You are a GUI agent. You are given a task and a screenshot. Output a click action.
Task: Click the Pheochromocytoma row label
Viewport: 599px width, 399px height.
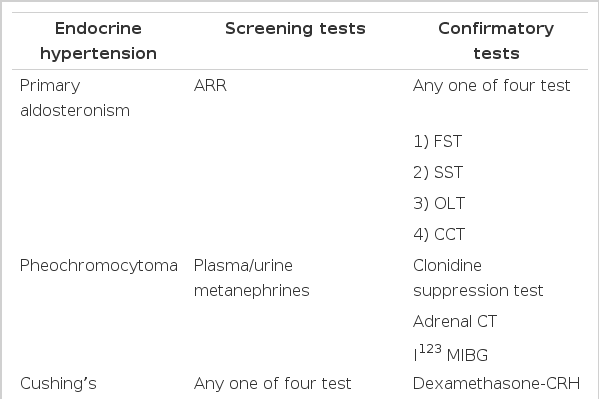[x=99, y=266]
